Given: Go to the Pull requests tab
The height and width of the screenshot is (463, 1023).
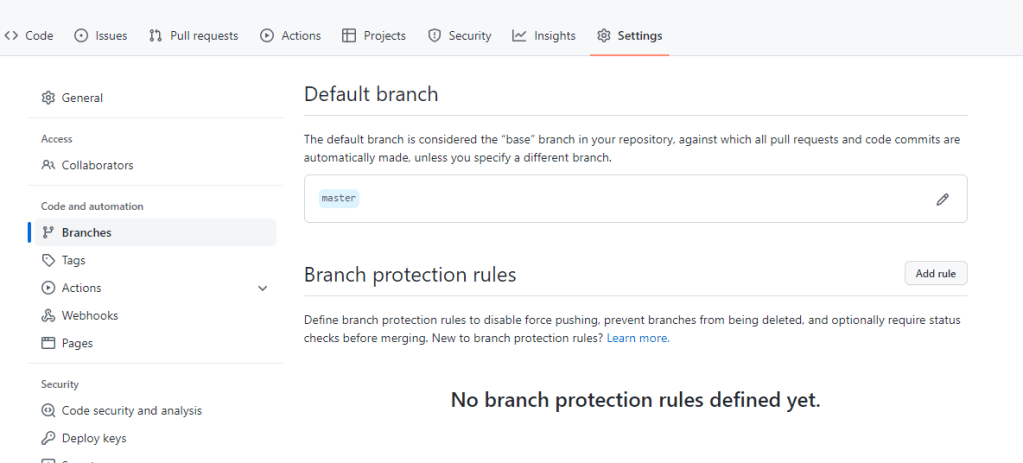Looking at the screenshot, I should [194, 35].
